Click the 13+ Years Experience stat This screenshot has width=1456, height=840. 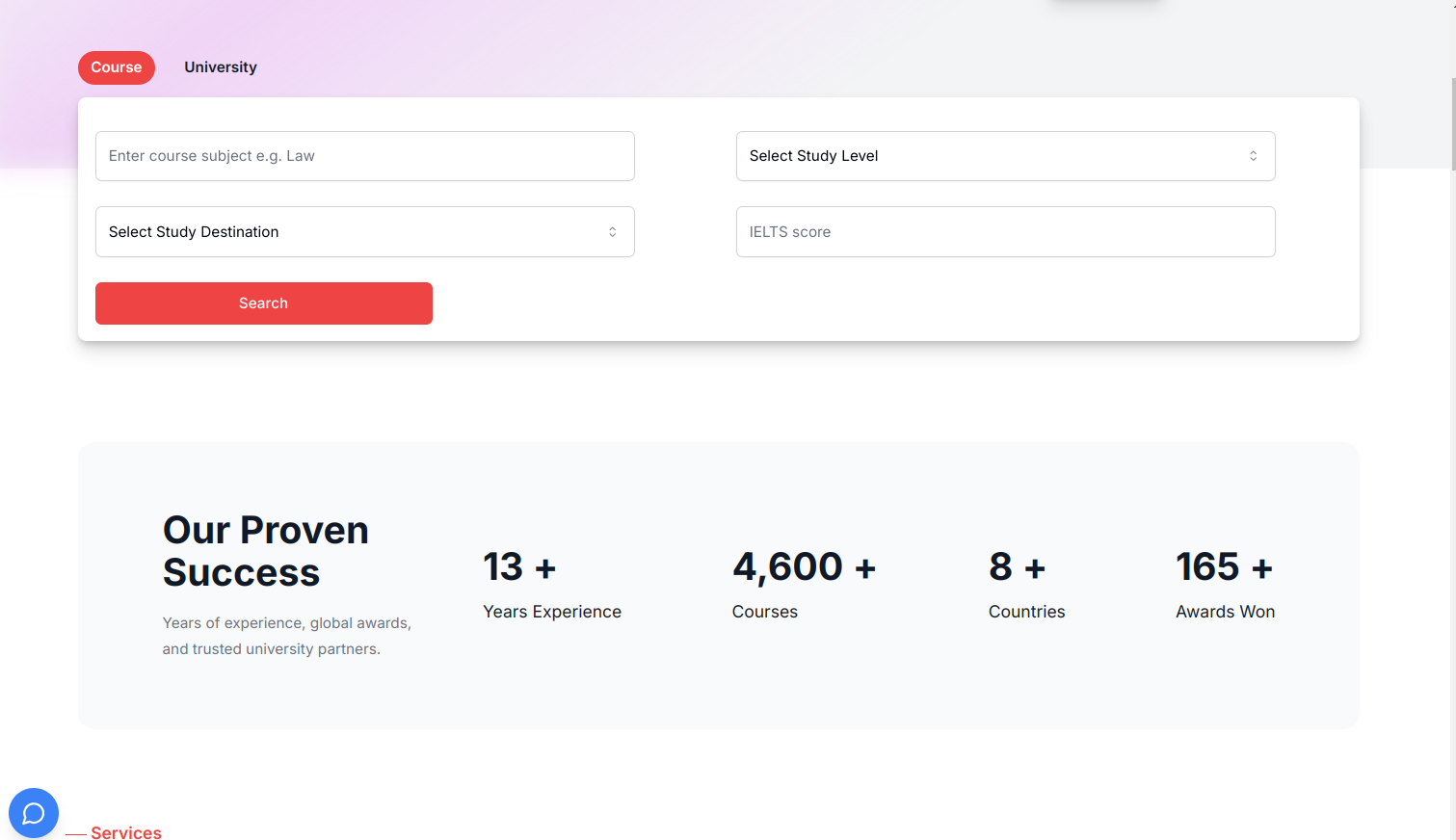[x=551, y=583]
